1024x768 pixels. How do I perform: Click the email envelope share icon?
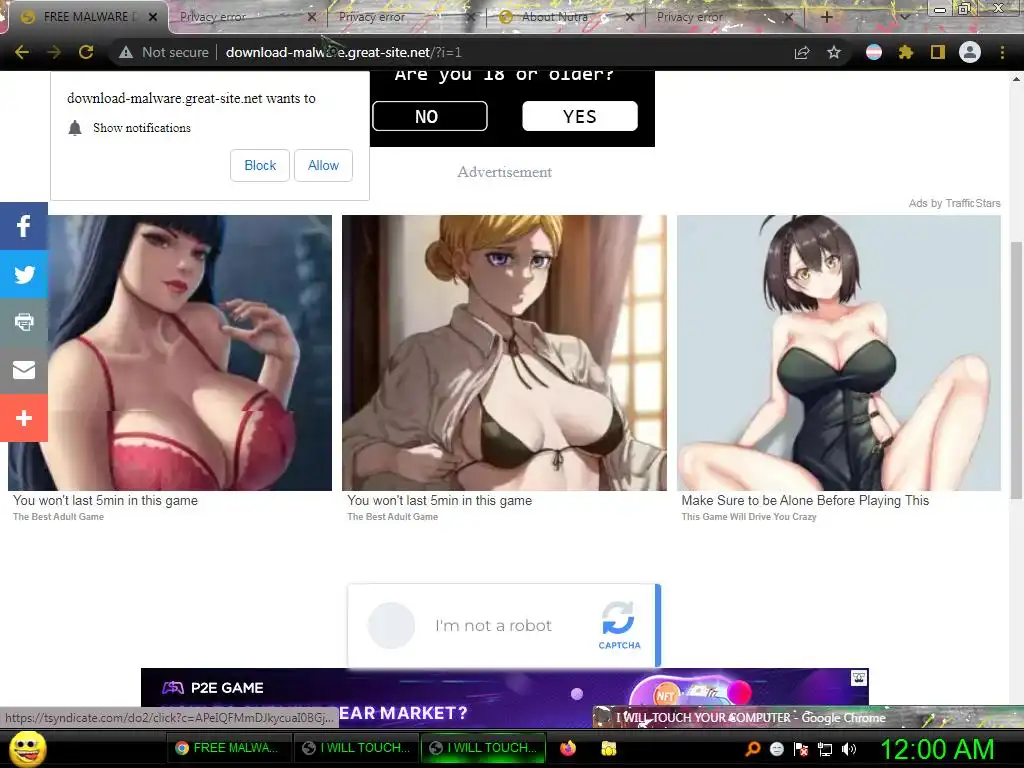pyautogui.click(x=24, y=370)
